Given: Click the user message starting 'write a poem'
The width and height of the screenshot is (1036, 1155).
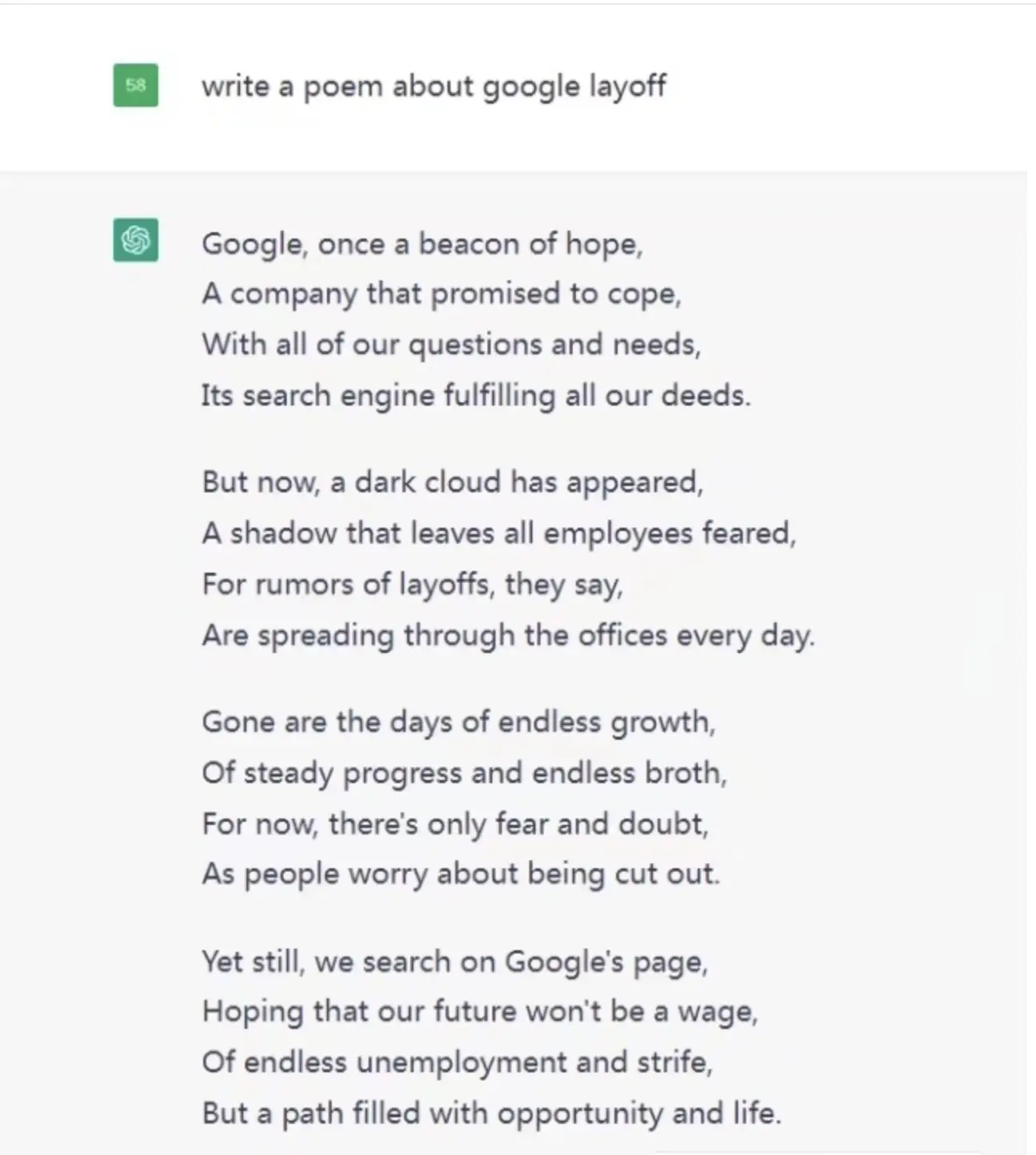Looking at the screenshot, I should [x=433, y=86].
